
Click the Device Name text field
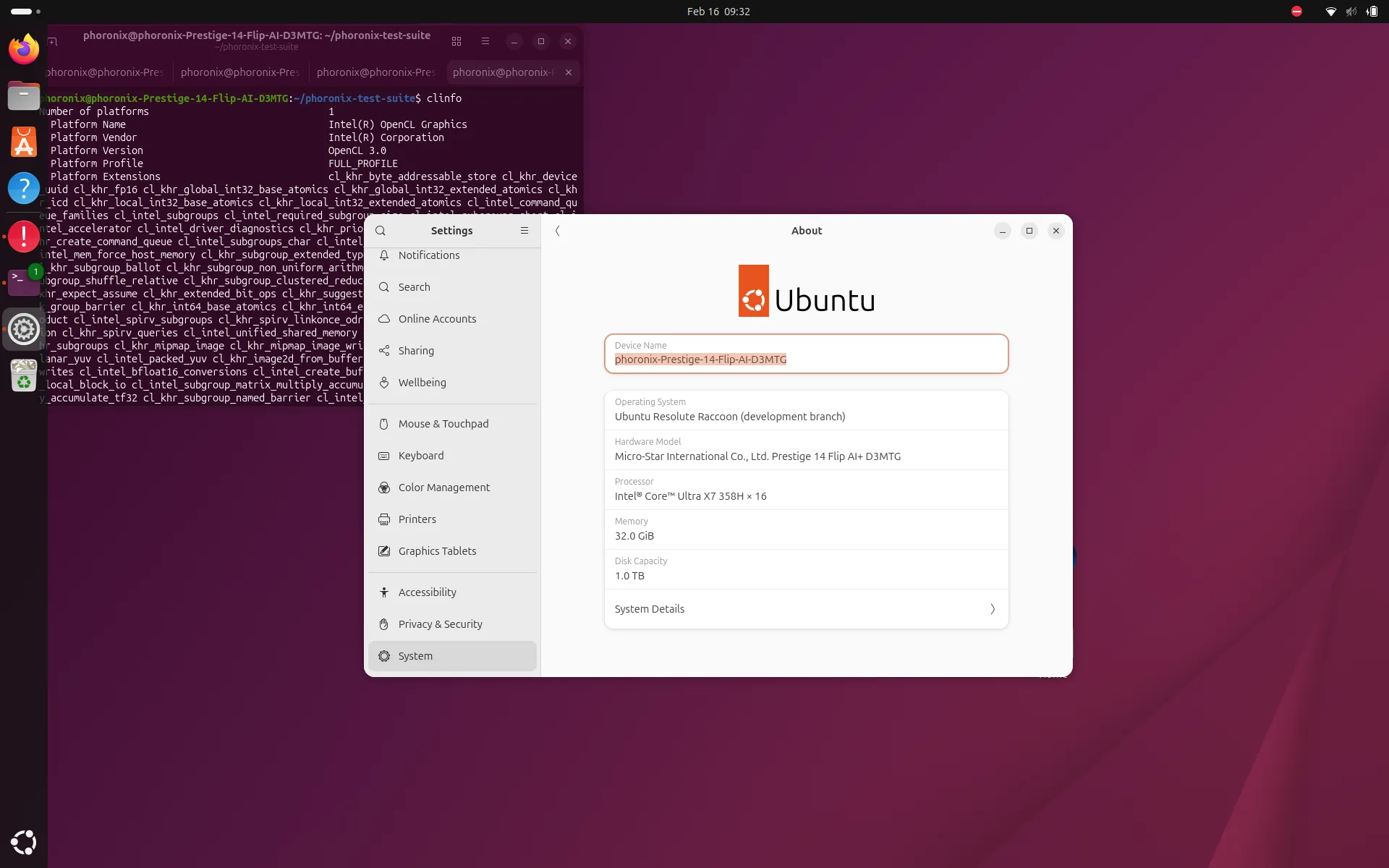[806, 359]
